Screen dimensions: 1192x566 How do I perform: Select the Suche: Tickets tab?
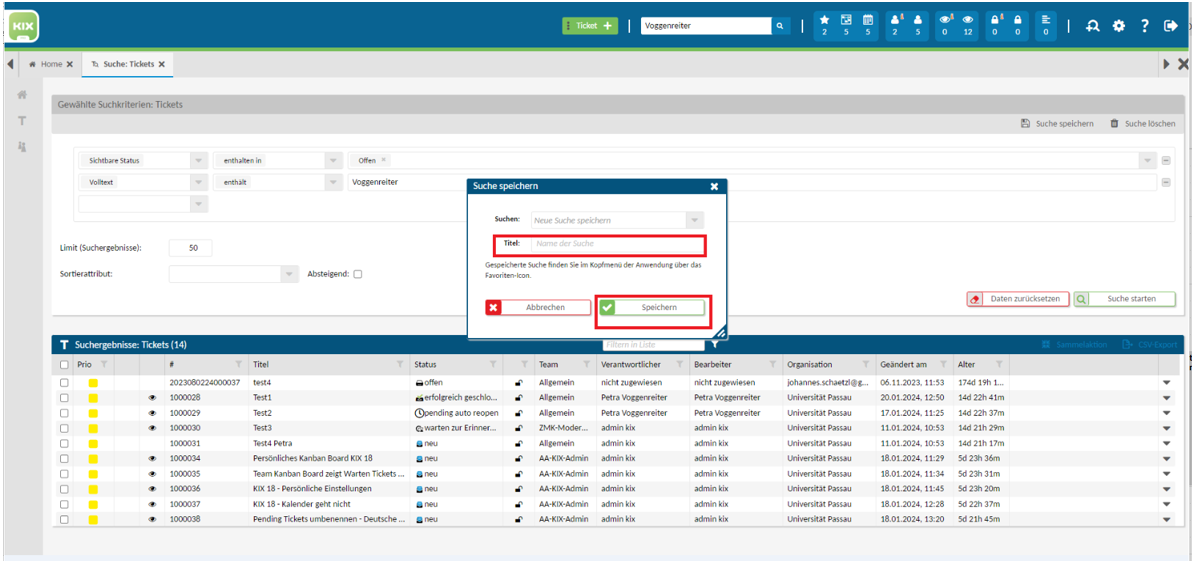[128, 64]
